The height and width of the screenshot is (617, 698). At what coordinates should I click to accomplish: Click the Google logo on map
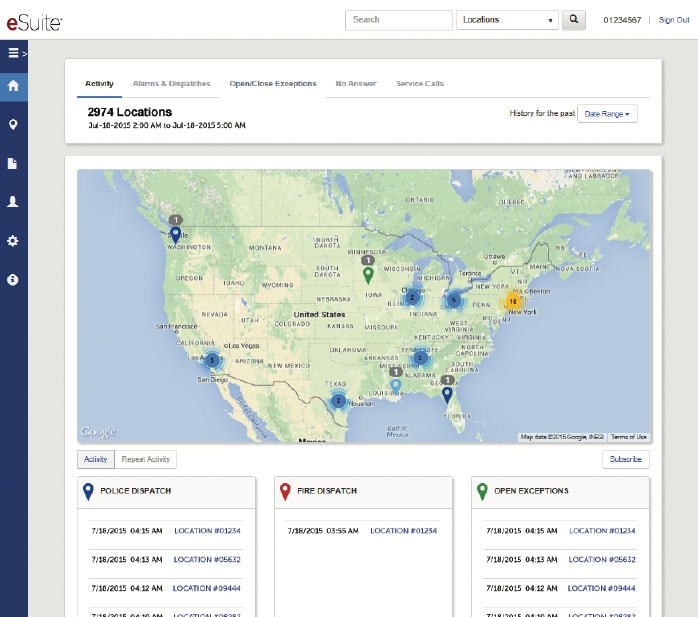pos(98,432)
